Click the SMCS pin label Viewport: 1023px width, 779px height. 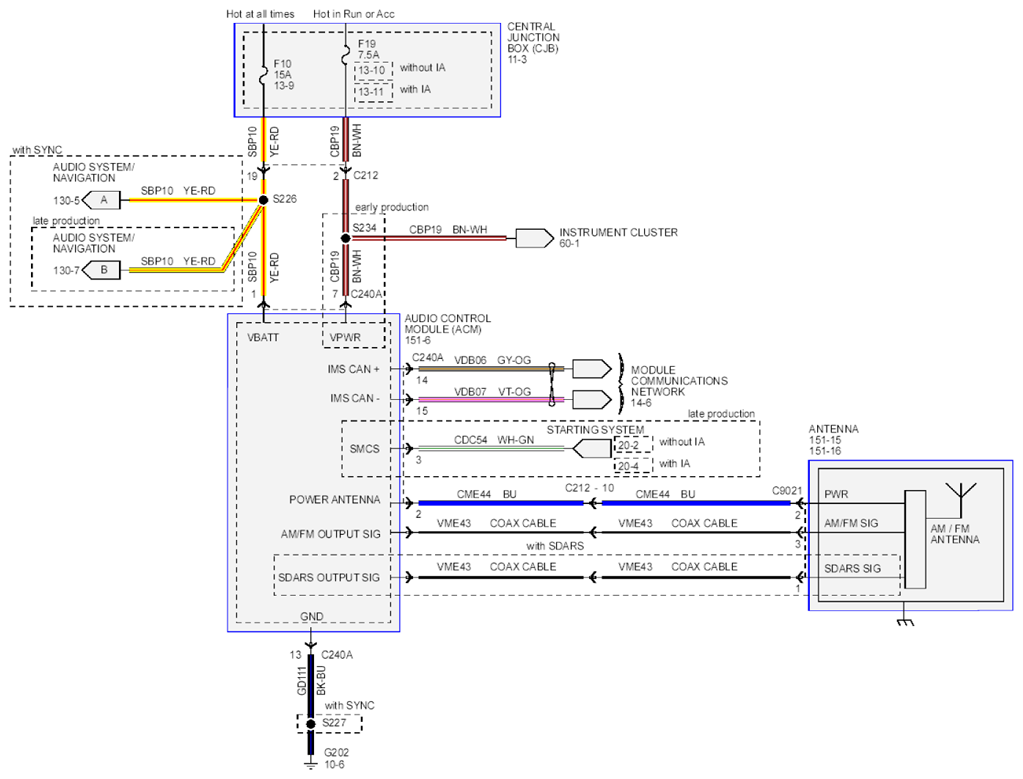pos(364,449)
